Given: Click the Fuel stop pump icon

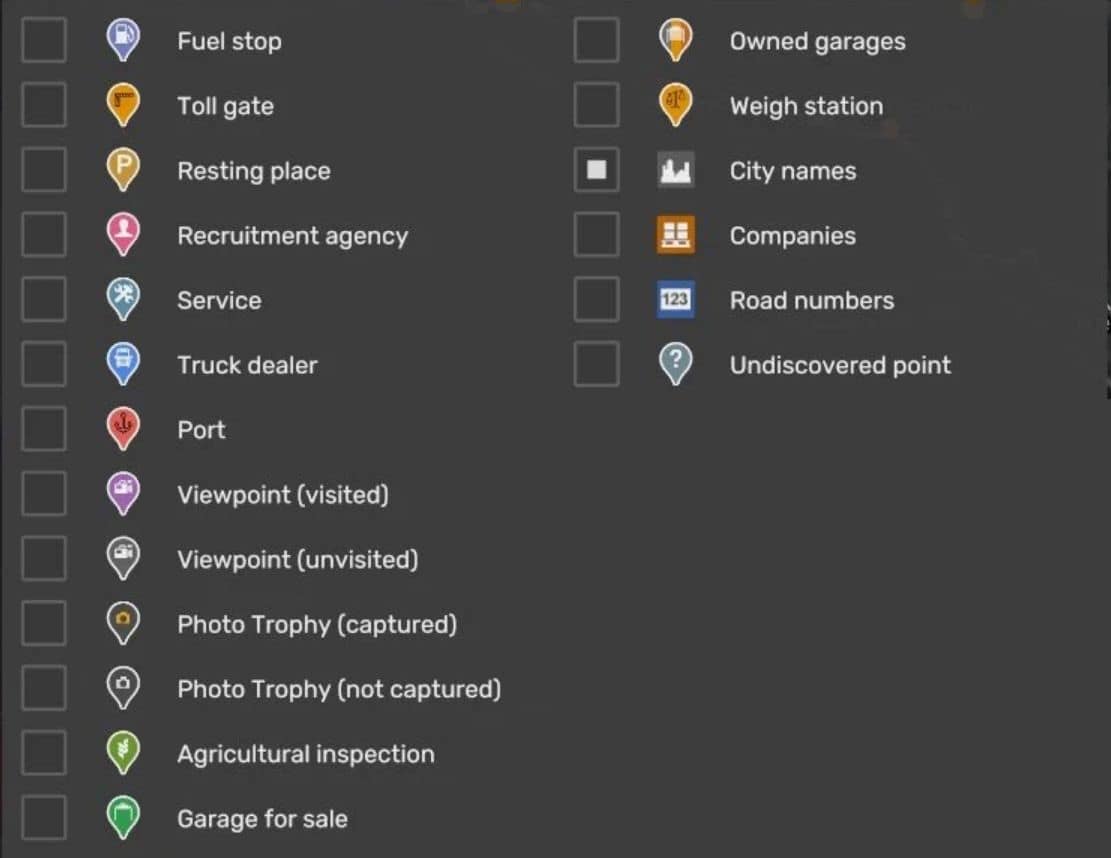Looking at the screenshot, I should click(x=123, y=40).
